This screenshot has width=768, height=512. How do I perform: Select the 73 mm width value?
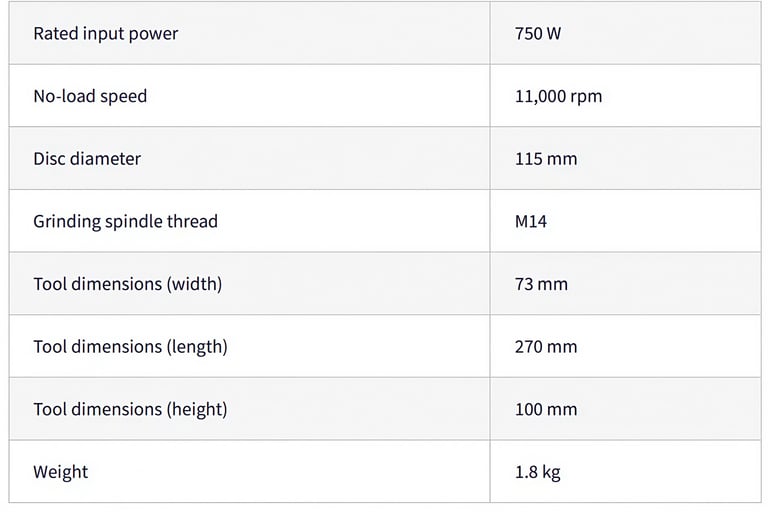[541, 284]
